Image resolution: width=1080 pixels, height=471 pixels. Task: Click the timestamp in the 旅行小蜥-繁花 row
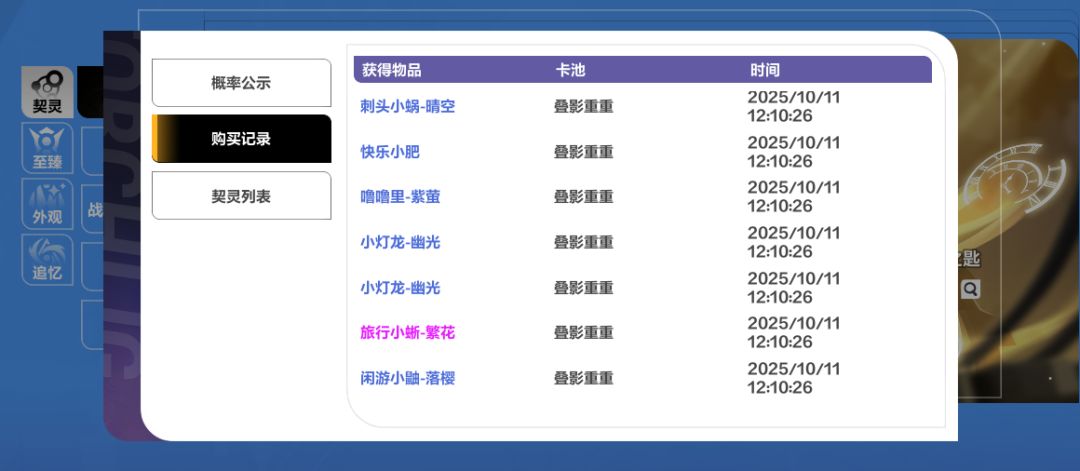794,333
